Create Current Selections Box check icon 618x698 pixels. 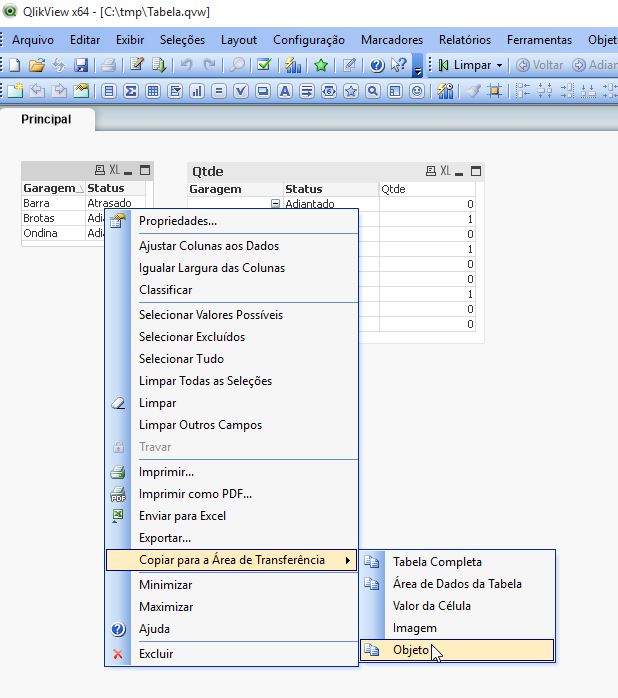(241, 91)
